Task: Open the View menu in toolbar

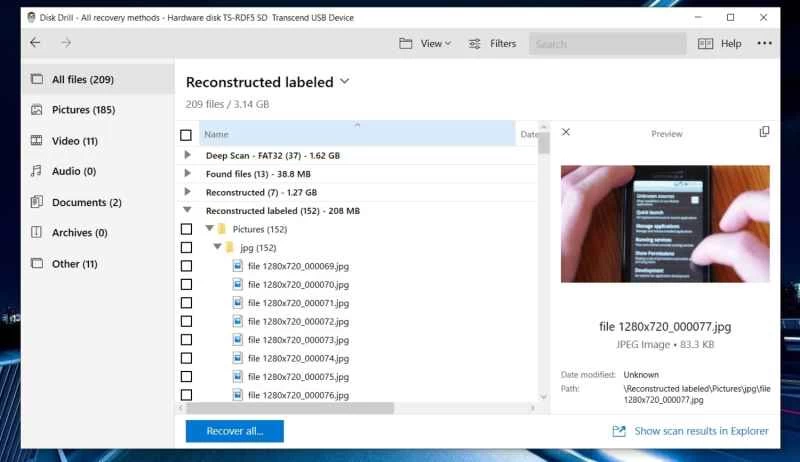Action: tap(425, 44)
